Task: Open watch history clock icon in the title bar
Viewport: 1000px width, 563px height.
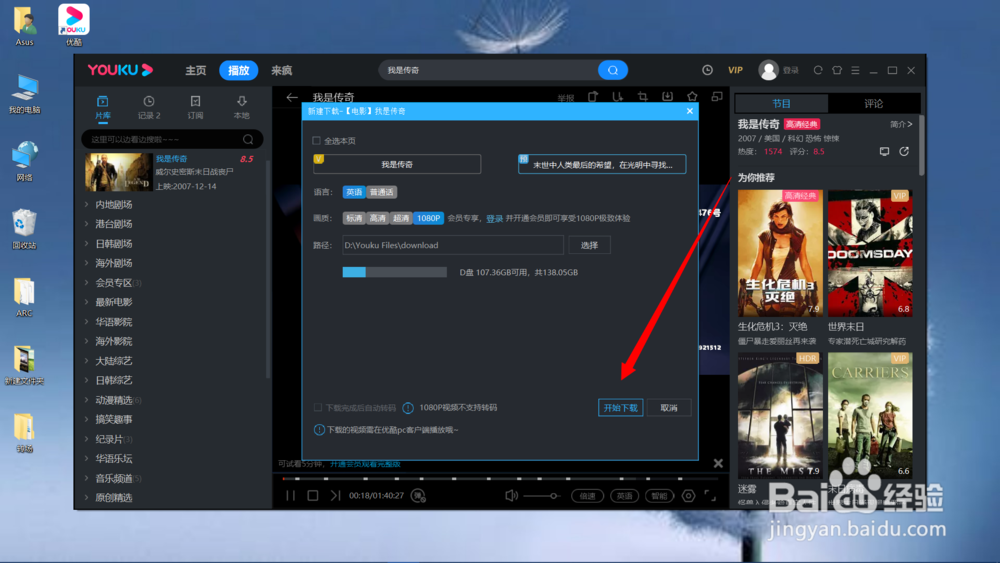Action: tap(707, 70)
